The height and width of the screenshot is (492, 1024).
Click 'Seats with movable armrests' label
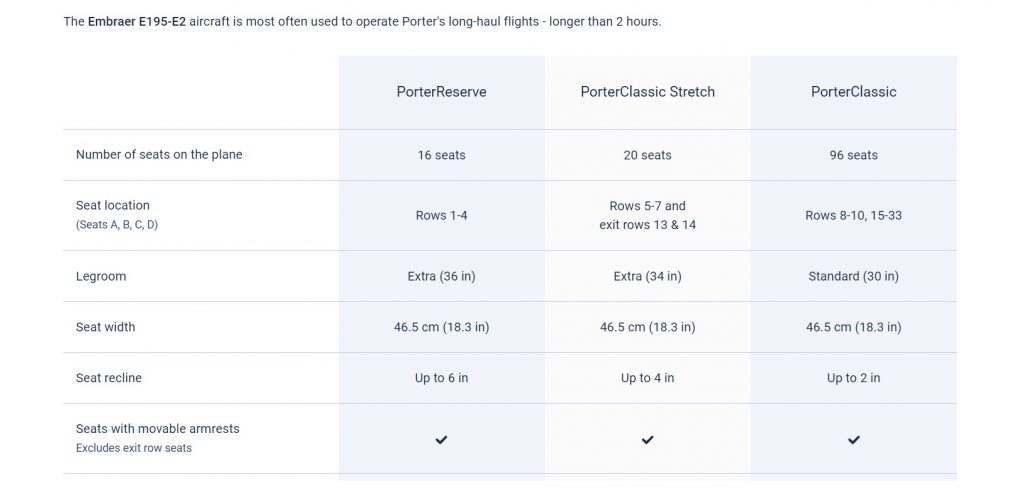coord(158,429)
